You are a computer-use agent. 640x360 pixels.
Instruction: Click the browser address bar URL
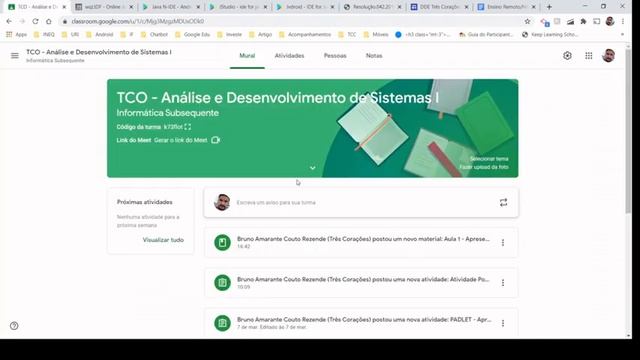click(138, 21)
